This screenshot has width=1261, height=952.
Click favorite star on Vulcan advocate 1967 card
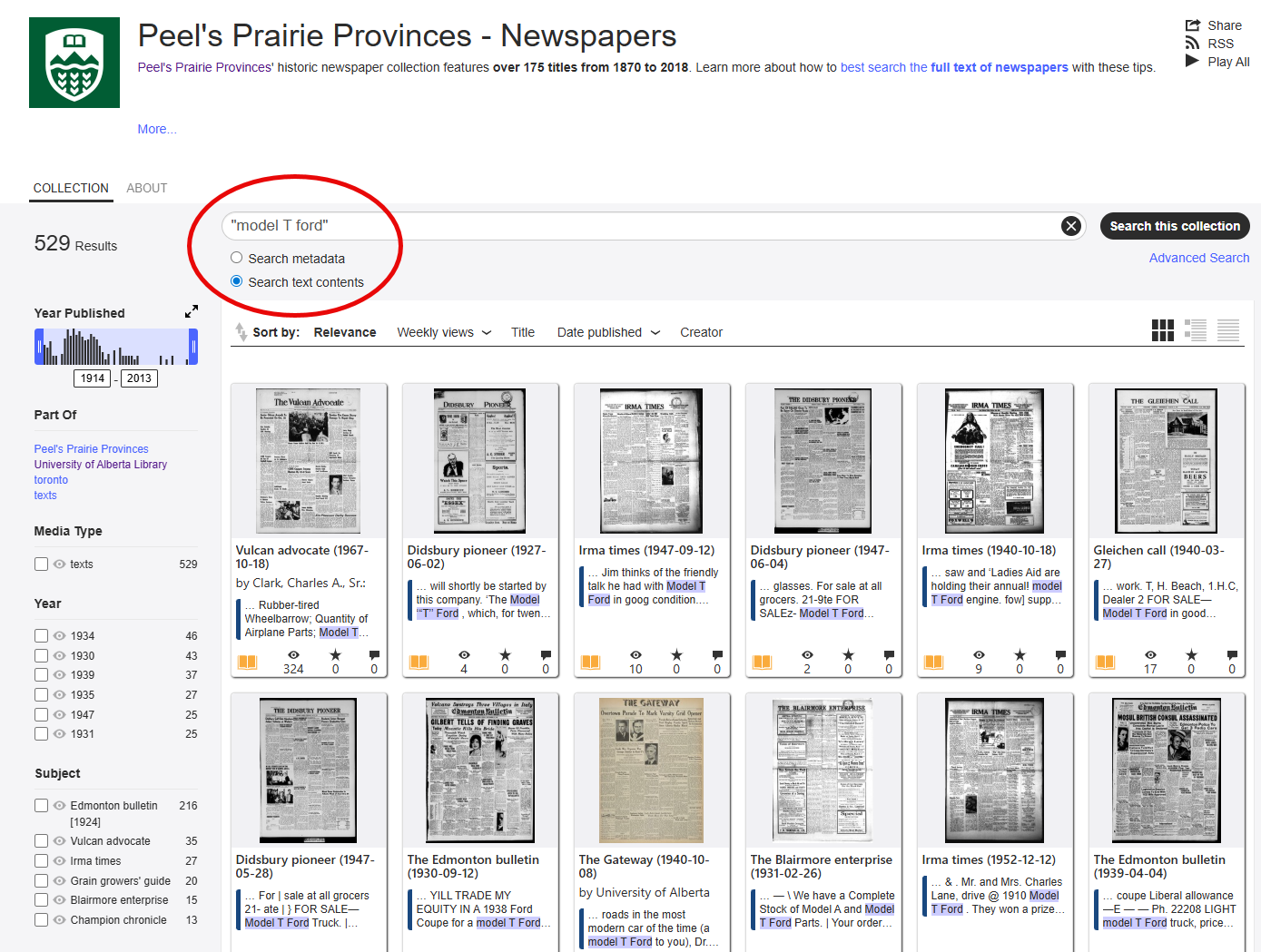coord(335,654)
